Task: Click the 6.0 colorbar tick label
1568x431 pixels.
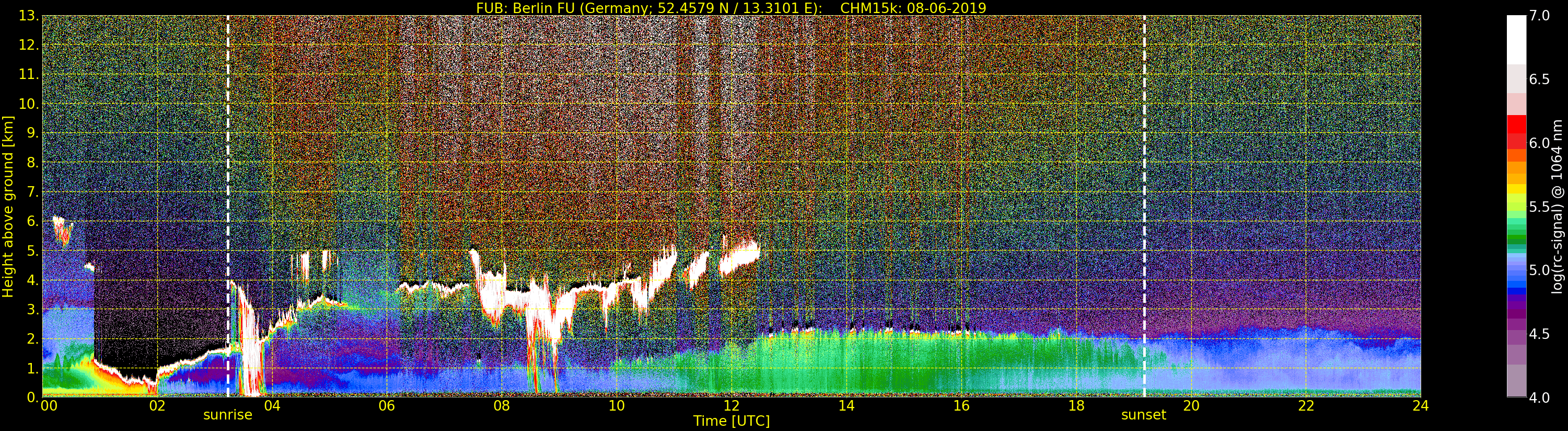Action: pos(1539,143)
